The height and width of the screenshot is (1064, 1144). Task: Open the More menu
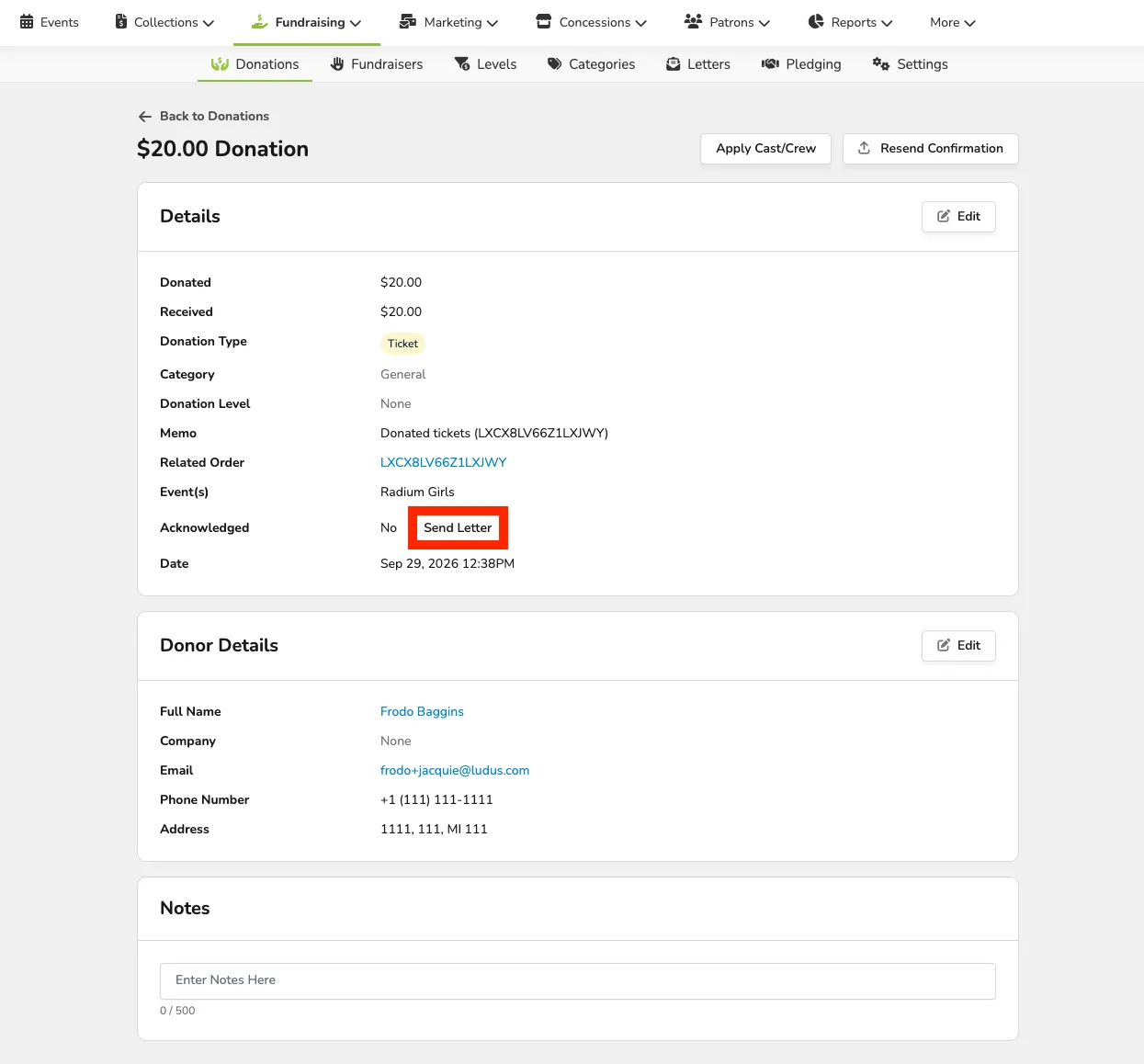(953, 22)
